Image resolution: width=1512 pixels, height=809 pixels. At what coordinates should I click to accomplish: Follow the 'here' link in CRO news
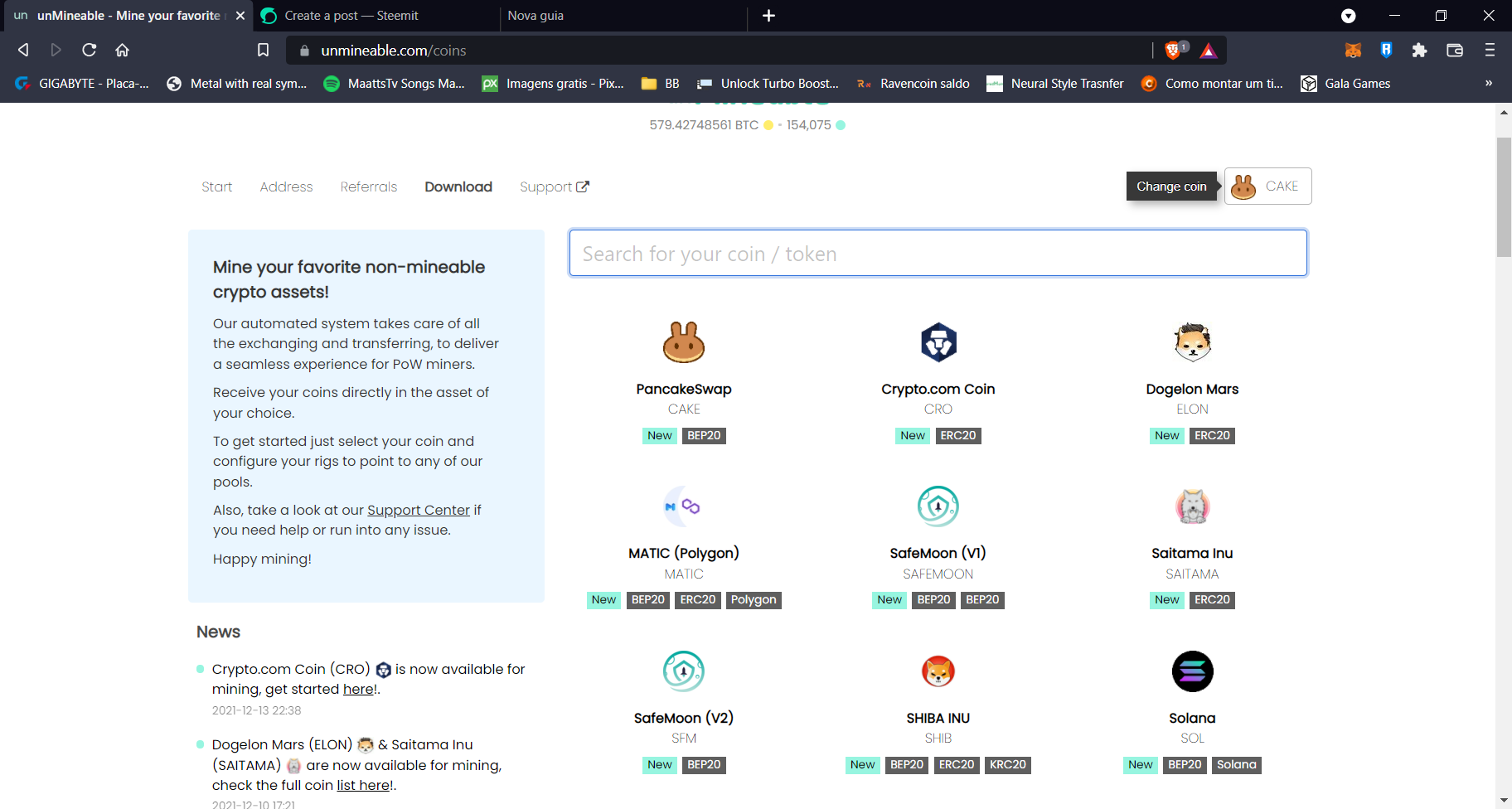(x=358, y=690)
